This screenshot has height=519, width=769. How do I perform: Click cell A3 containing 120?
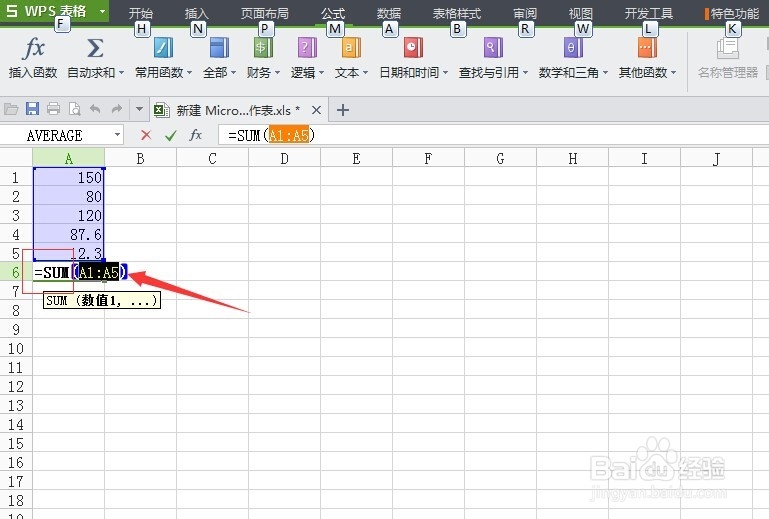[69, 215]
